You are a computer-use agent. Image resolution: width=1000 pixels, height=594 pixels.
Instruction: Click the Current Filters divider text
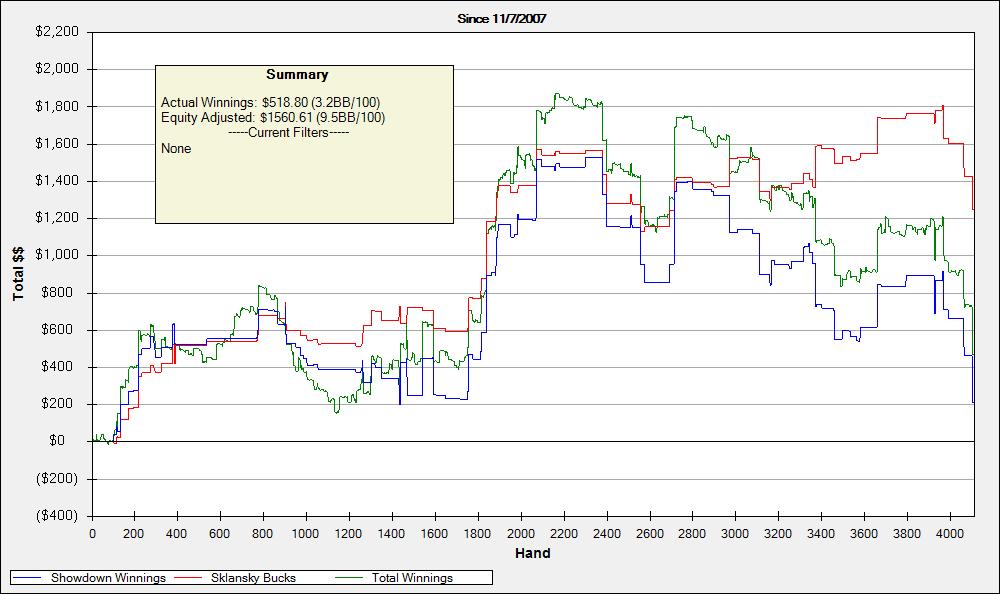coord(288,132)
